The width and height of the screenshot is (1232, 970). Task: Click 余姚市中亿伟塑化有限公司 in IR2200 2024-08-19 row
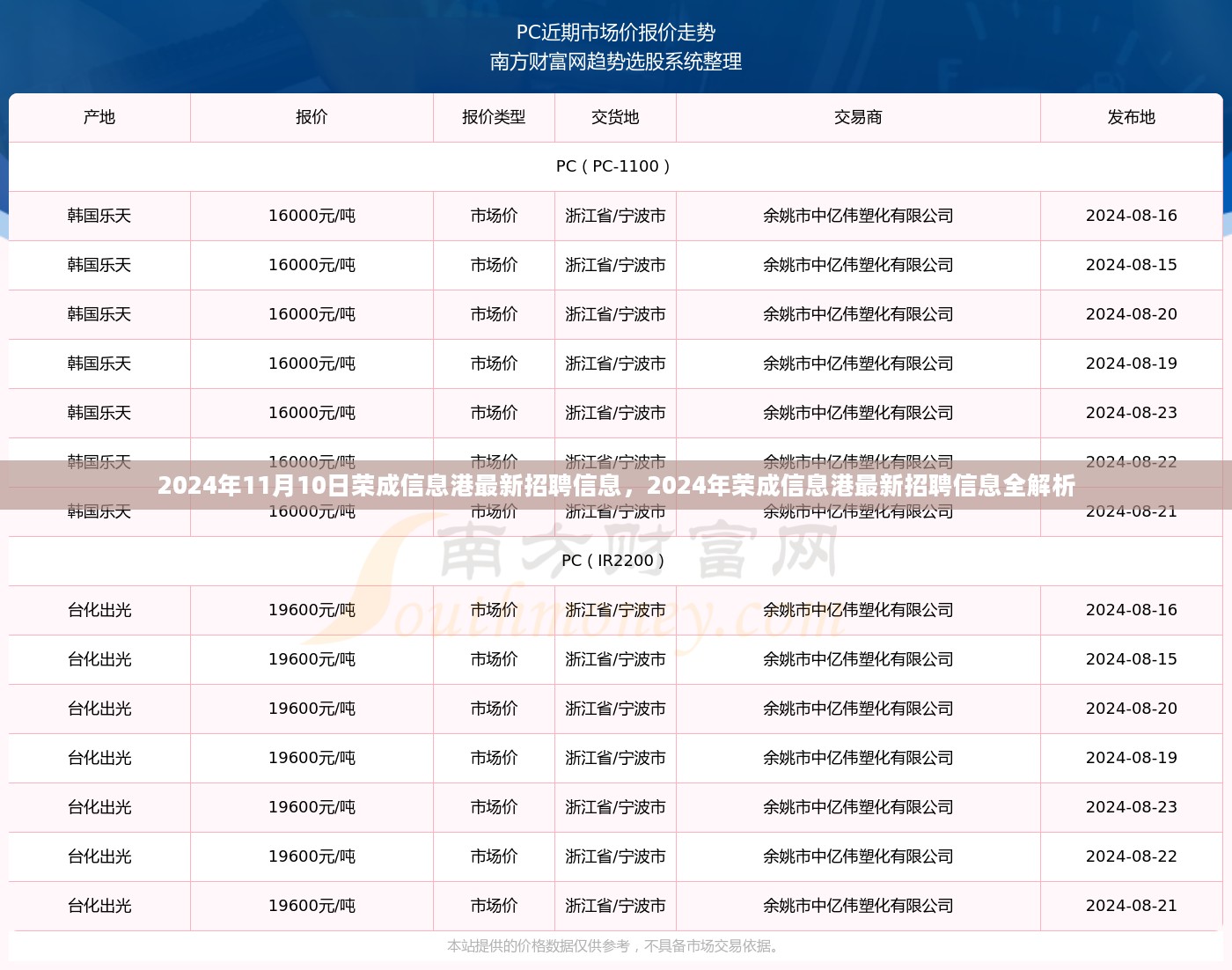858,758
